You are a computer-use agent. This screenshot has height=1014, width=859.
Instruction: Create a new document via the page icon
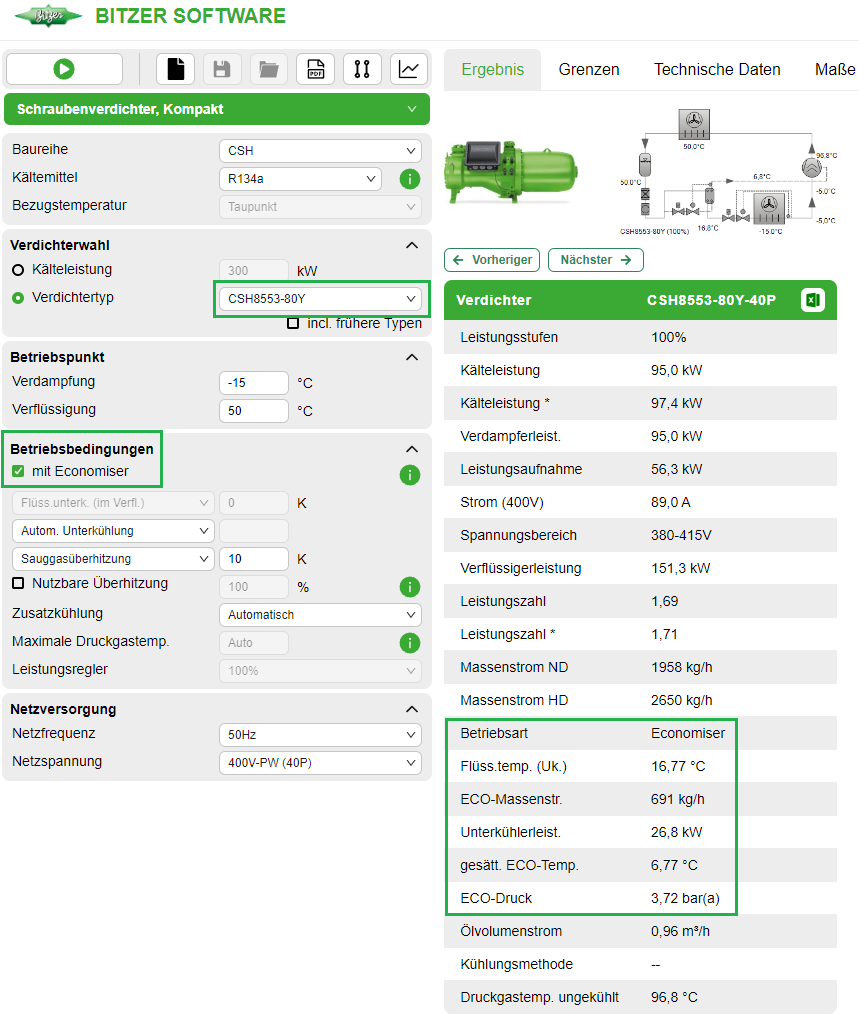coord(175,69)
